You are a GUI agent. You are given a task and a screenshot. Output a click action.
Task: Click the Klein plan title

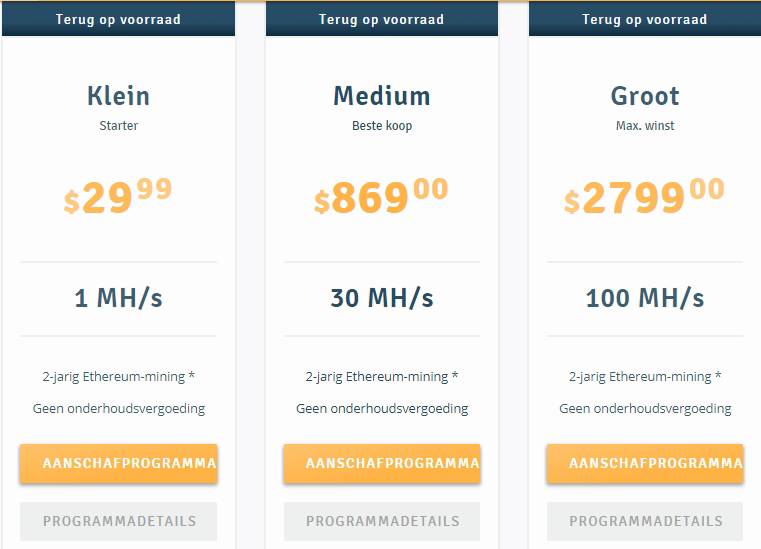tap(118, 96)
